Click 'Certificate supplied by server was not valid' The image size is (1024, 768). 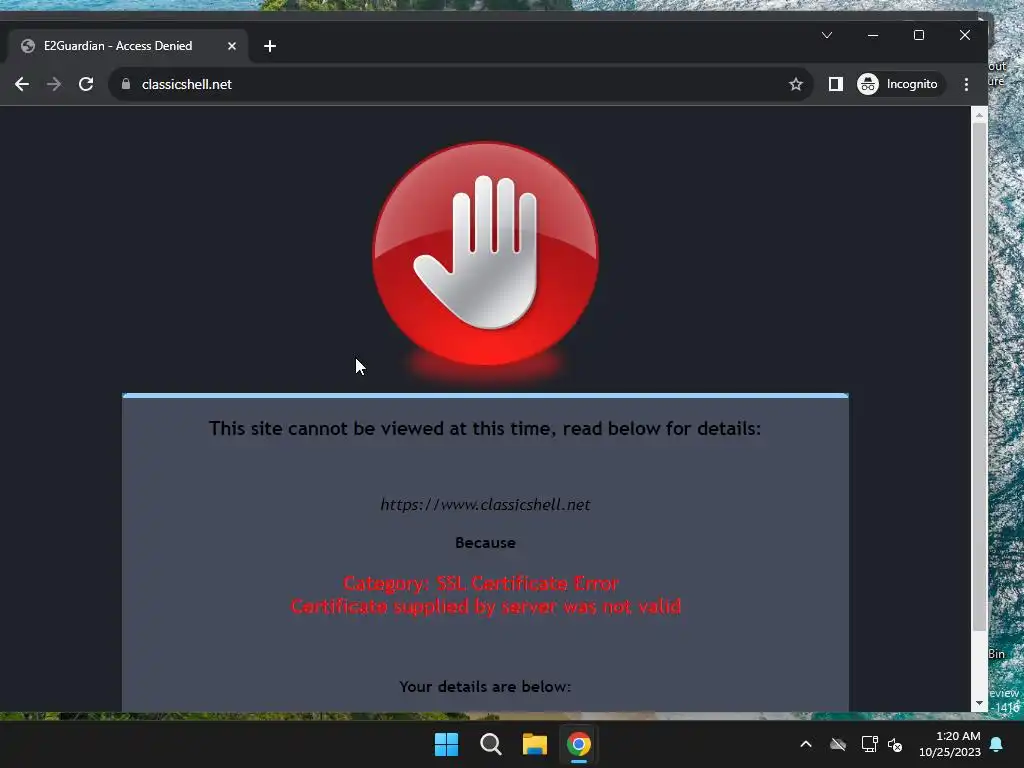[486, 607]
